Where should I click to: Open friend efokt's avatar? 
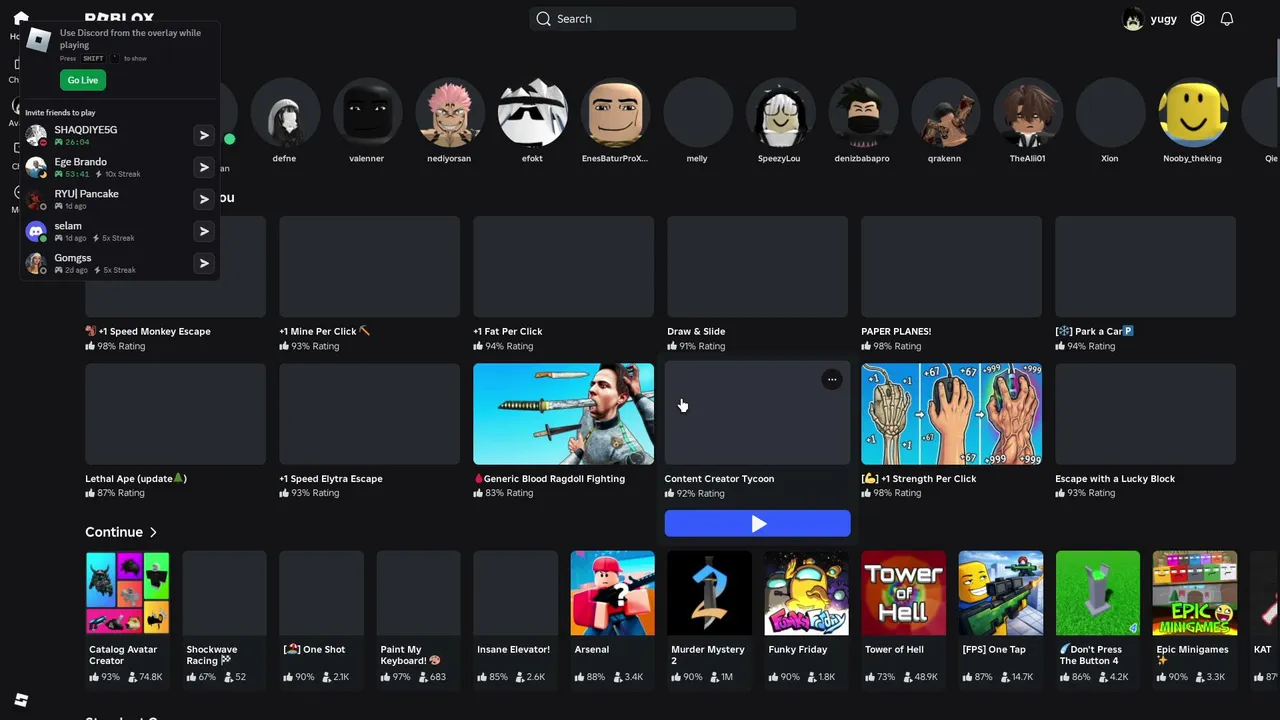coord(532,112)
